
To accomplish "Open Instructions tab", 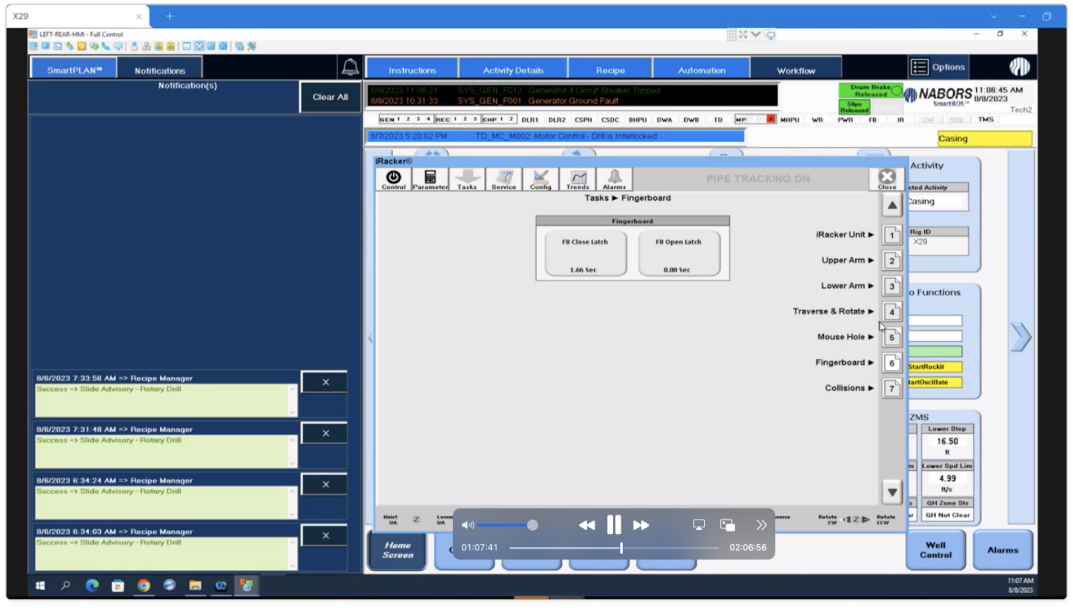I will [x=412, y=70].
